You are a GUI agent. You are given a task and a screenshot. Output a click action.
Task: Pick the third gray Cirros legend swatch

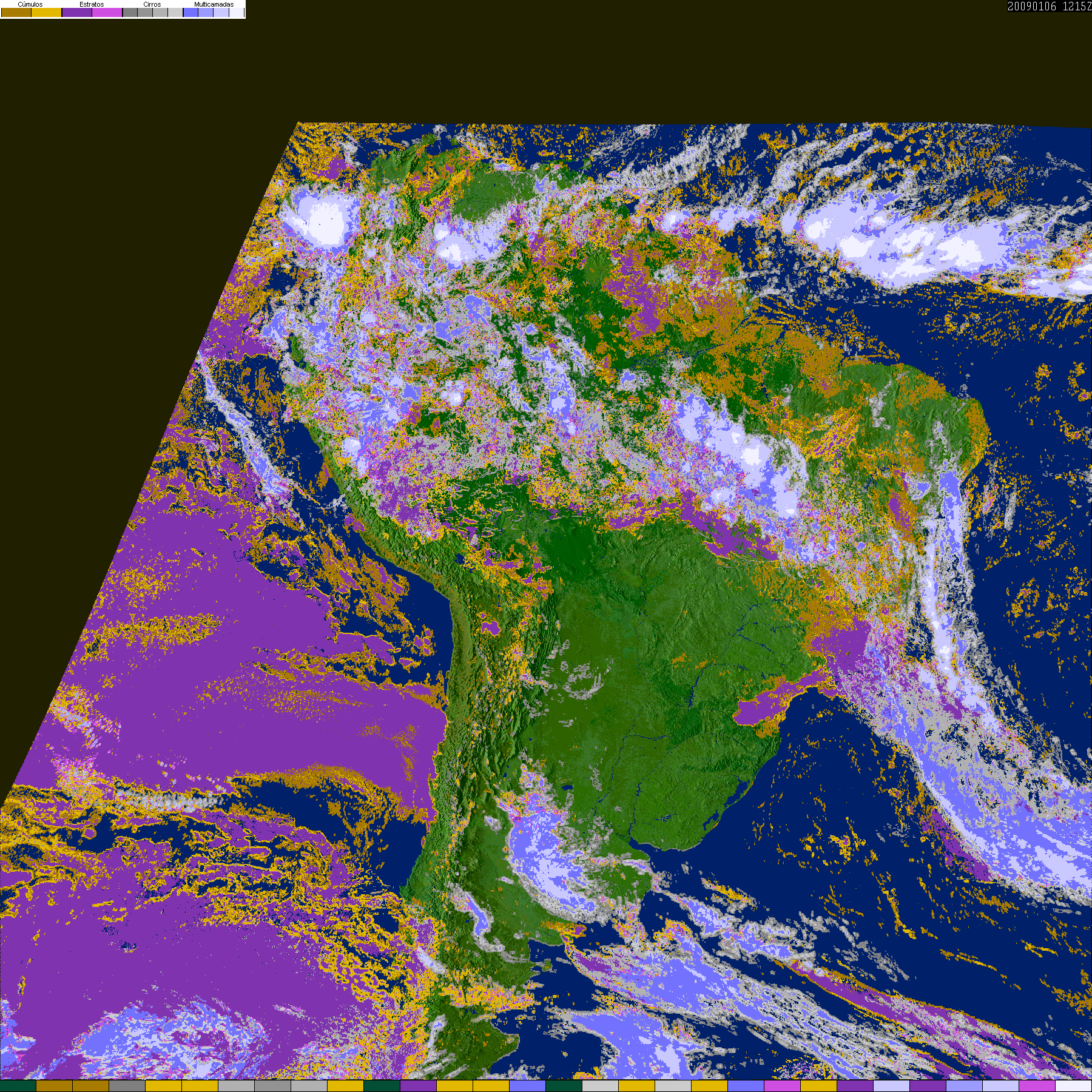tap(160, 13)
